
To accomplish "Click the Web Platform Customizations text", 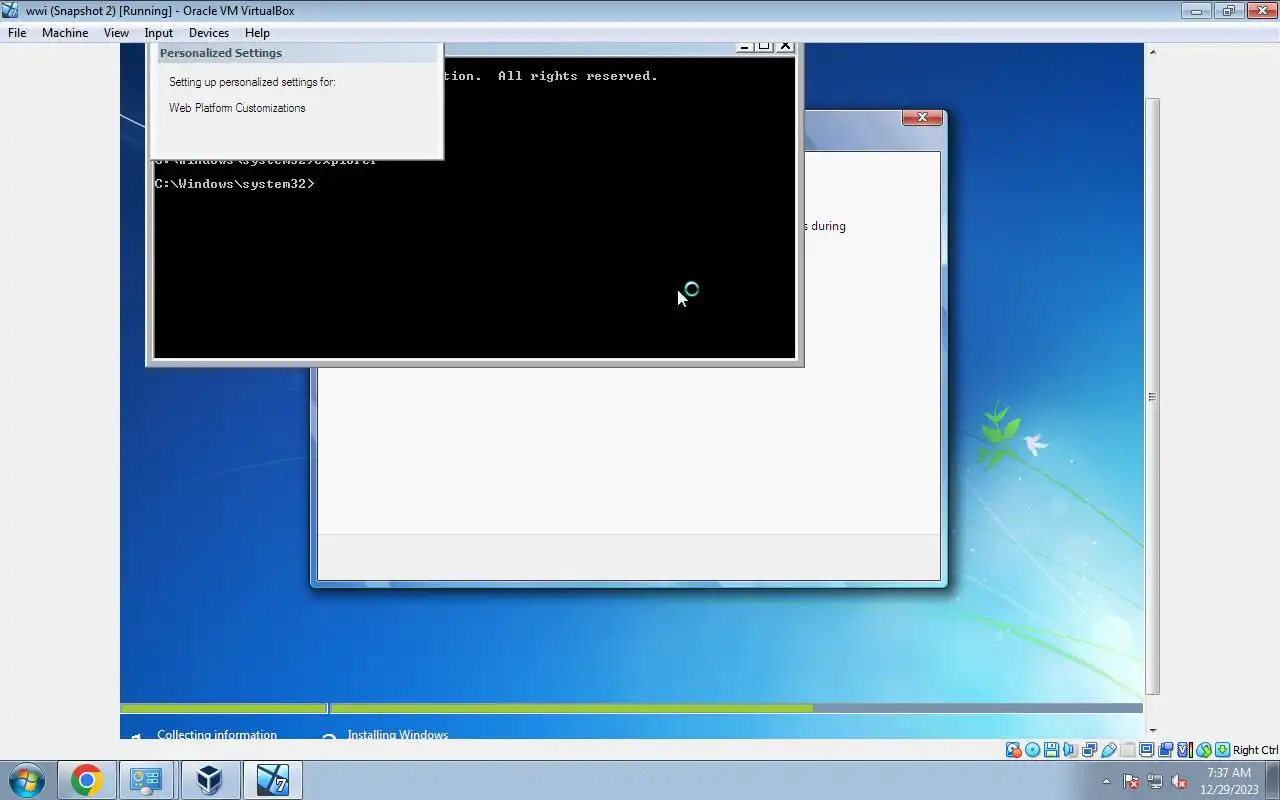I will pyautogui.click(x=237, y=108).
